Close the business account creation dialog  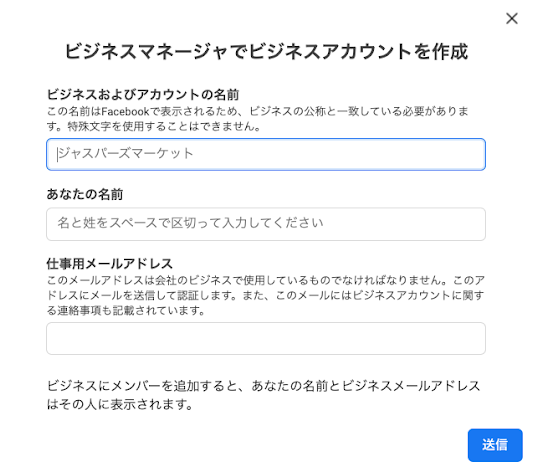(x=512, y=18)
